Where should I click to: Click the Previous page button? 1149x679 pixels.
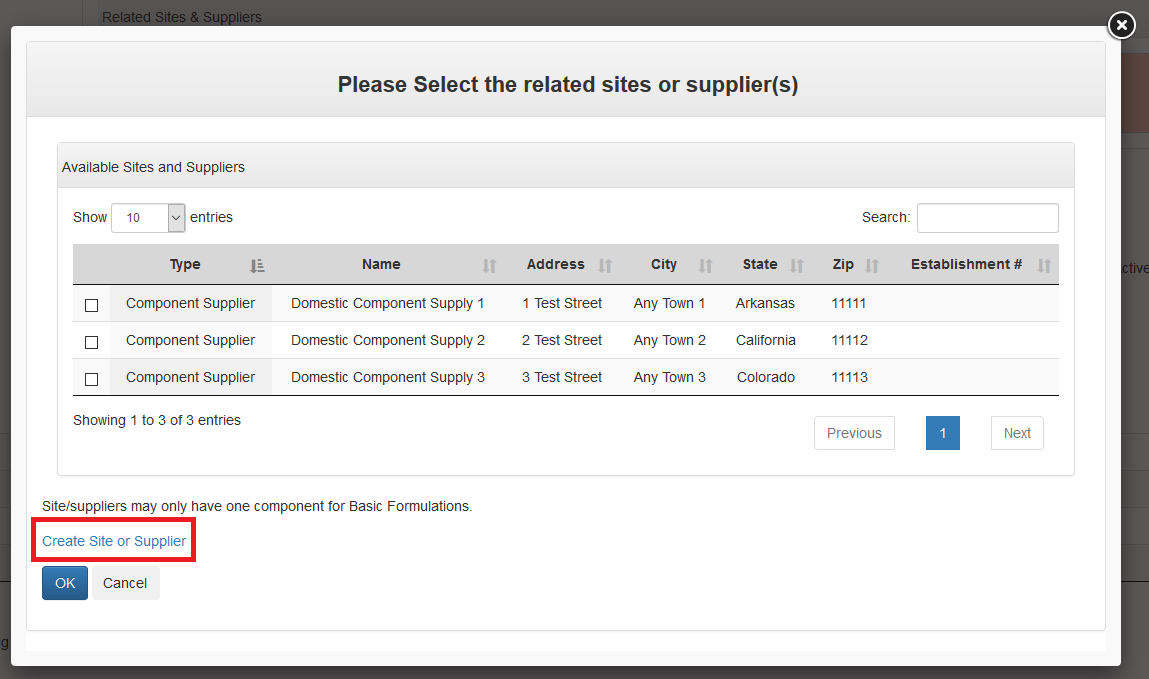point(854,433)
